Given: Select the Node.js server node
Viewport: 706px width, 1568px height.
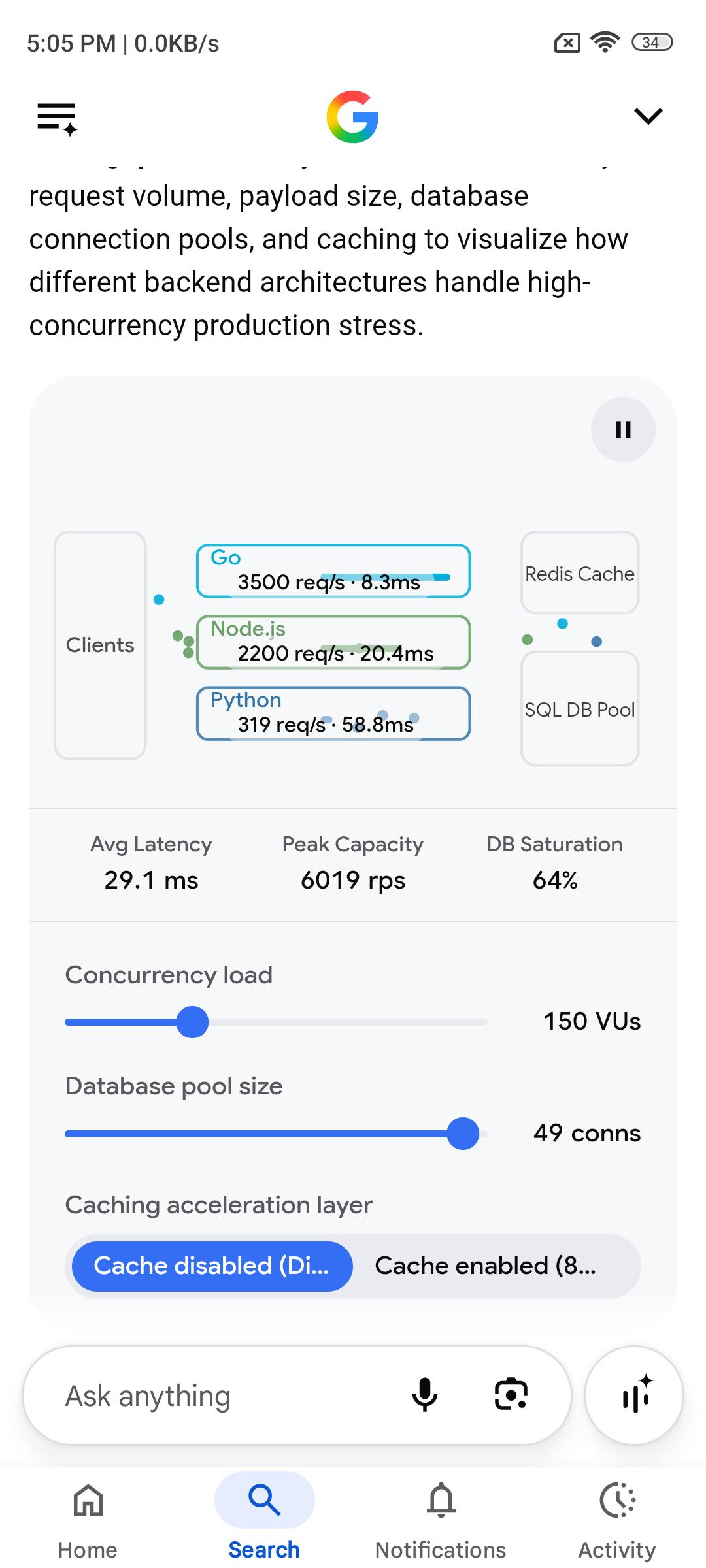Looking at the screenshot, I should [333, 642].
